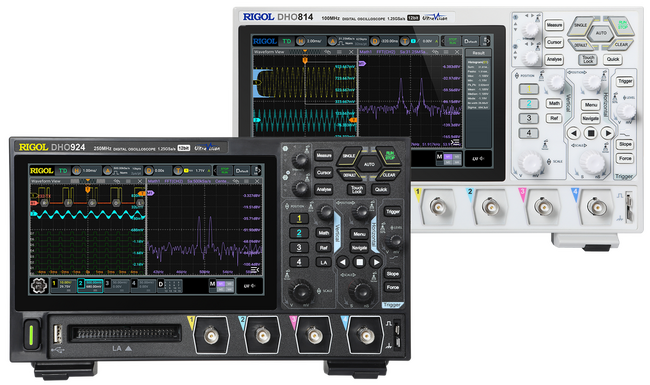Expand the toolbar arrow right of Default on DHO924 screen

tap(257, 170)
